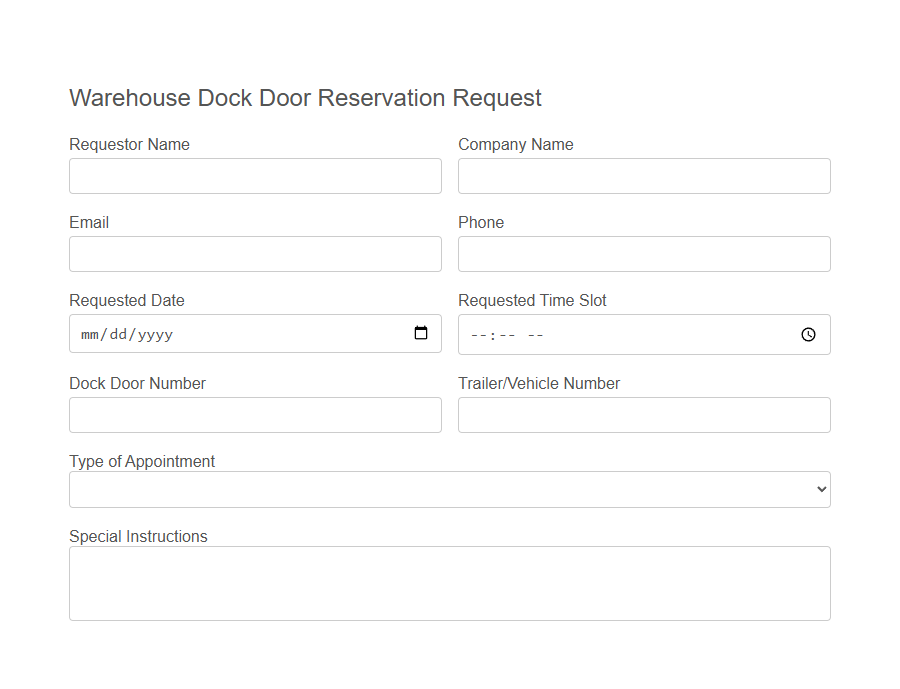Click the Dock Door Number field
Viewport: 900px width, 689px height.
(255, 414)
